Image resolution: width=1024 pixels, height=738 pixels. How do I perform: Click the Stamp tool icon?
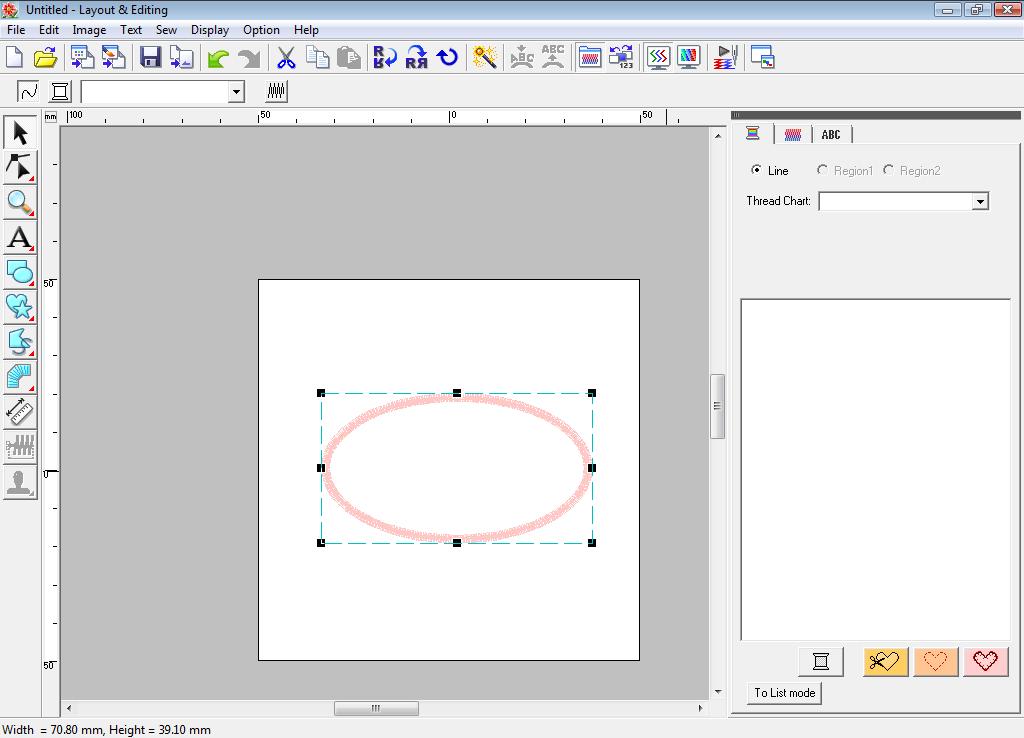click(x=20, y=483)
